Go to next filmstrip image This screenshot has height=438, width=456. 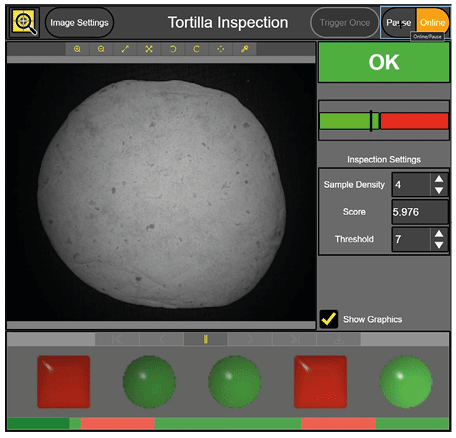(x=250, y=339)
